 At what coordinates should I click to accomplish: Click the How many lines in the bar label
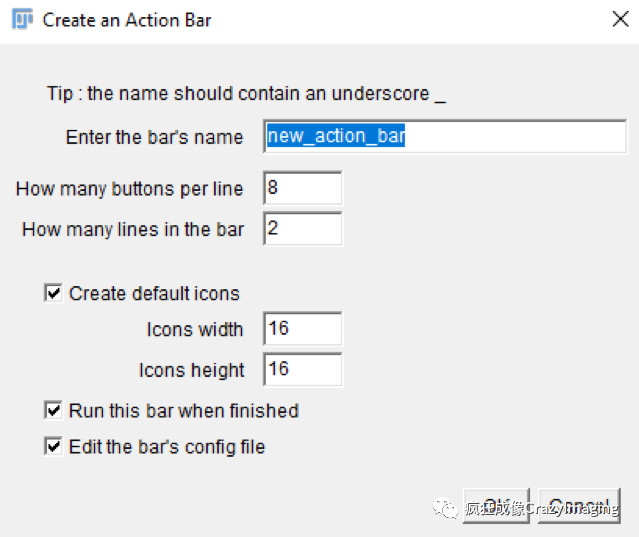point(133,229)
